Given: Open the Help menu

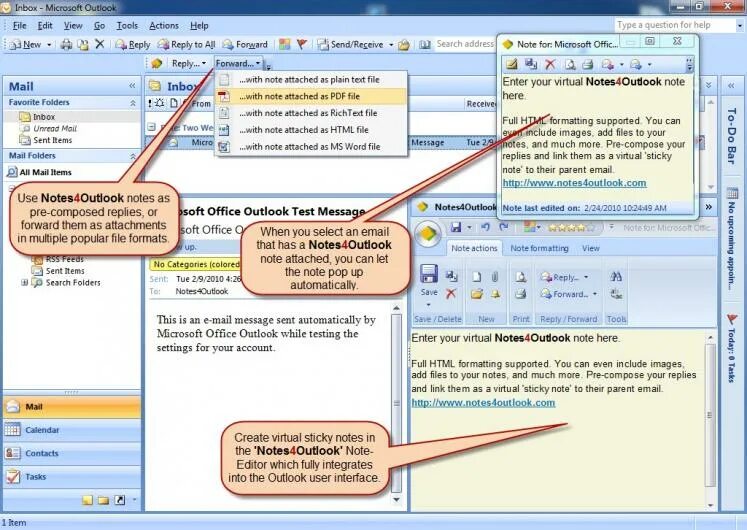Looking at the screenshot, I should pos(199,26).
